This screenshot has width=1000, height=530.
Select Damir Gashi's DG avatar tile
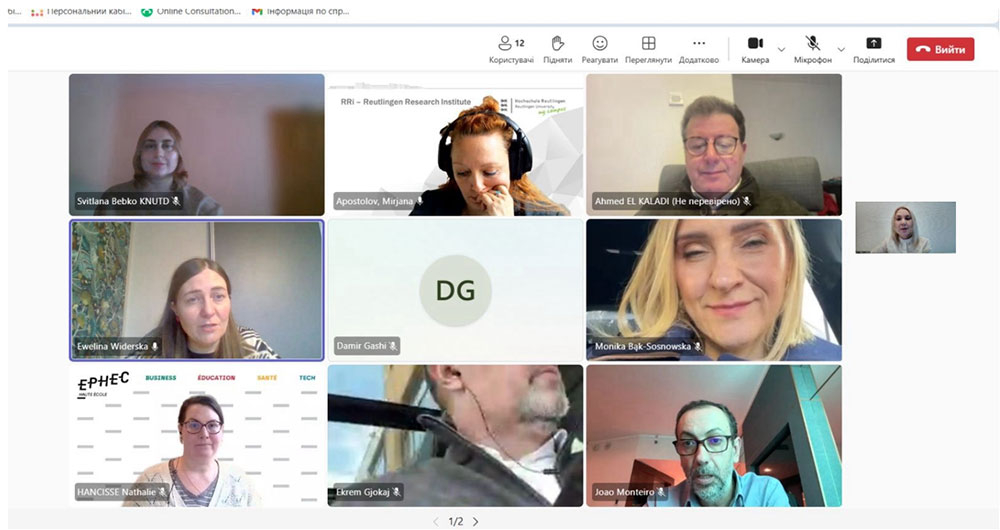pos(455,290)
